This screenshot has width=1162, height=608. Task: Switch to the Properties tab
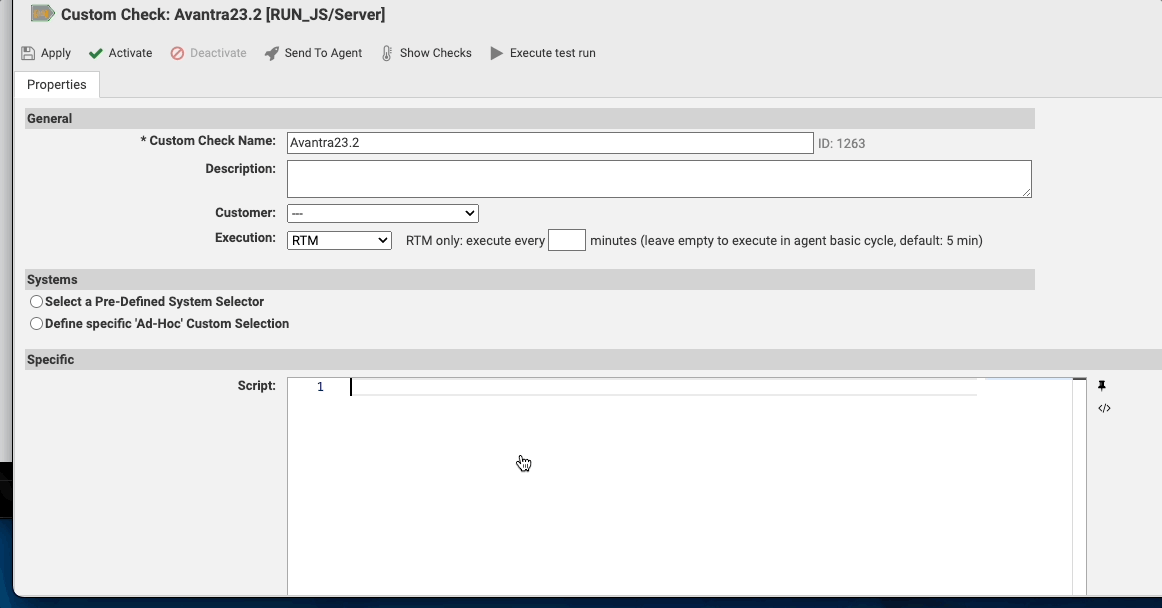[57, 84]
